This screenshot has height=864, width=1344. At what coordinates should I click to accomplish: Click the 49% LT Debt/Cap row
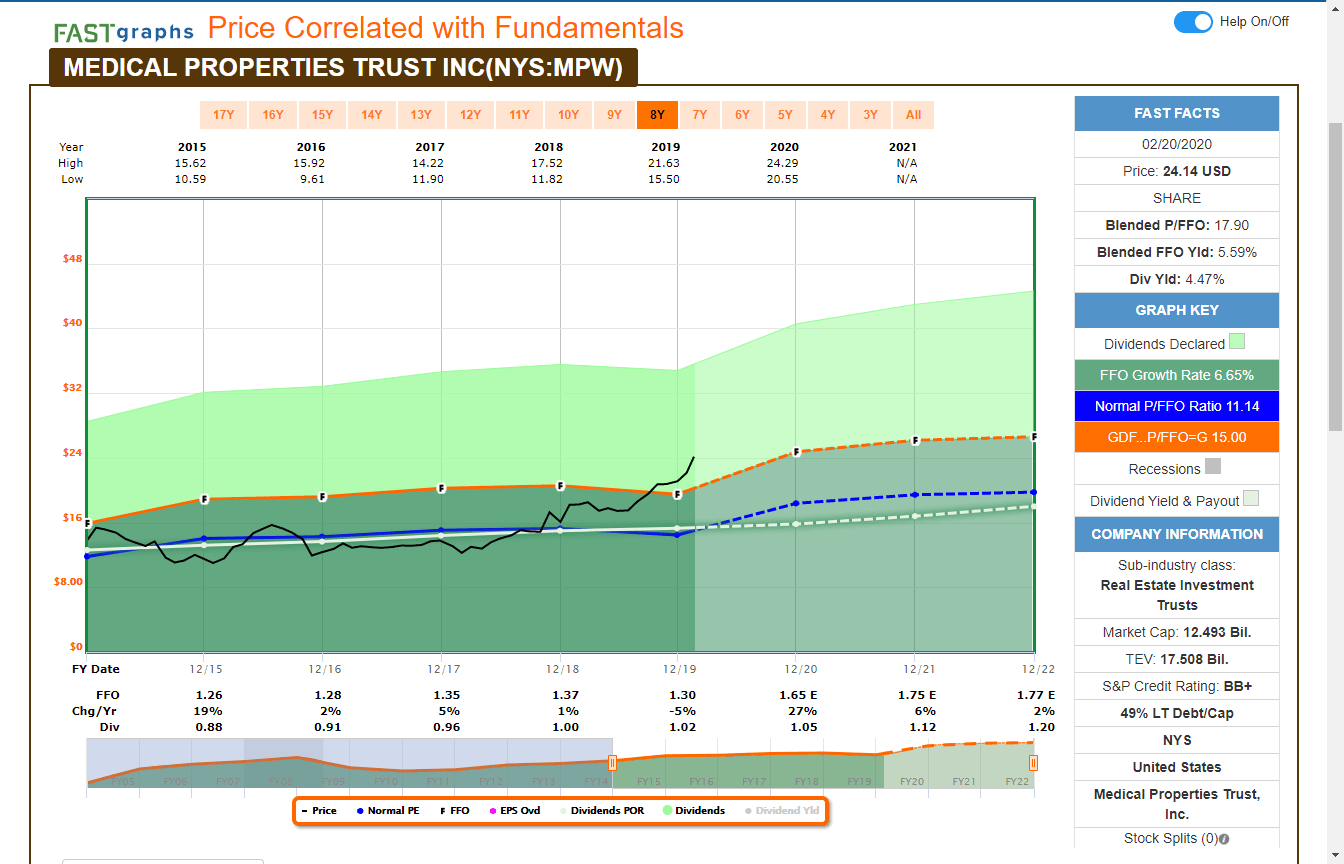point(1177,713)
